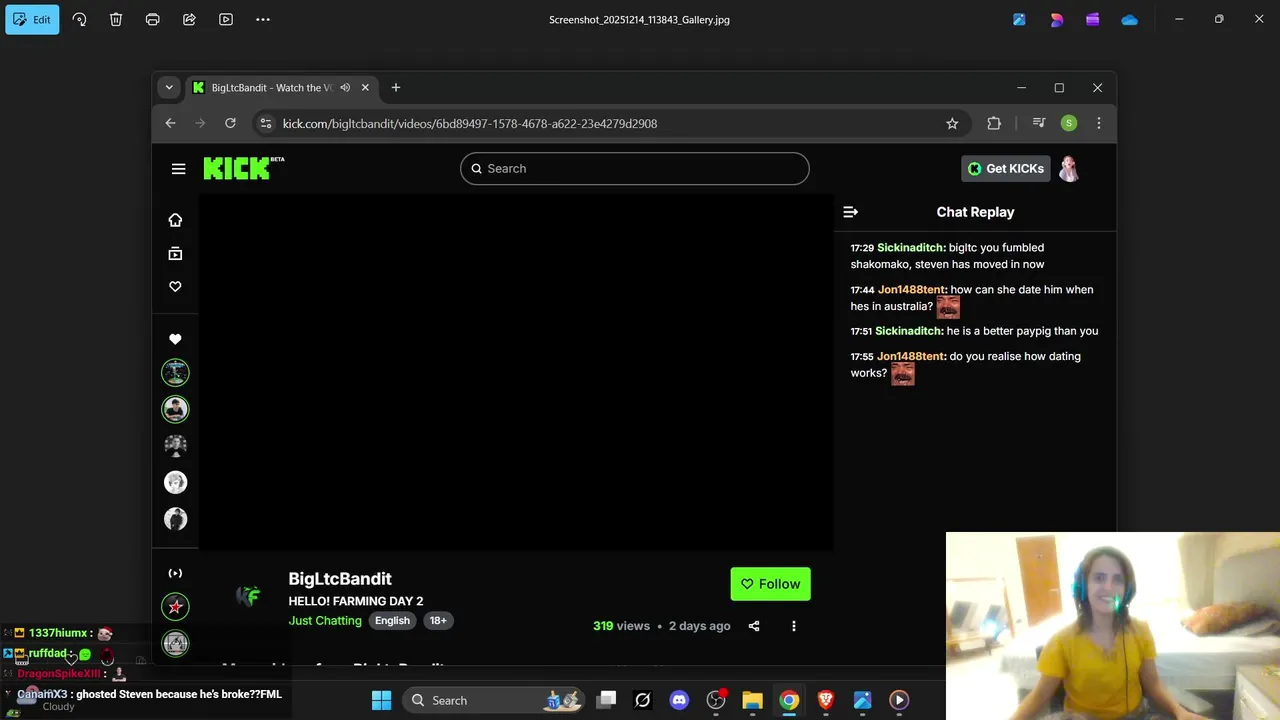The width and height of the screenshot is (1280, 720).
Task: Open the green Chrome profile avatar
Action: click(1069, 123)
